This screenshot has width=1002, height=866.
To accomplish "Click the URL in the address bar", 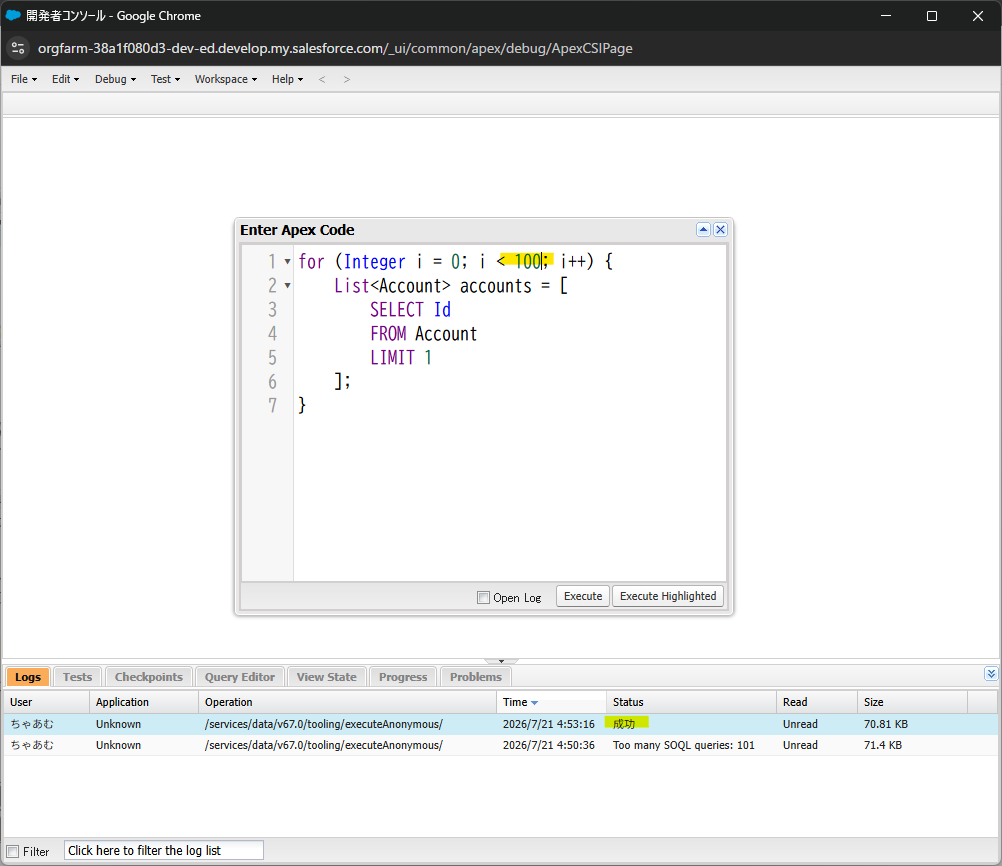I will click(x=335, y=49).
